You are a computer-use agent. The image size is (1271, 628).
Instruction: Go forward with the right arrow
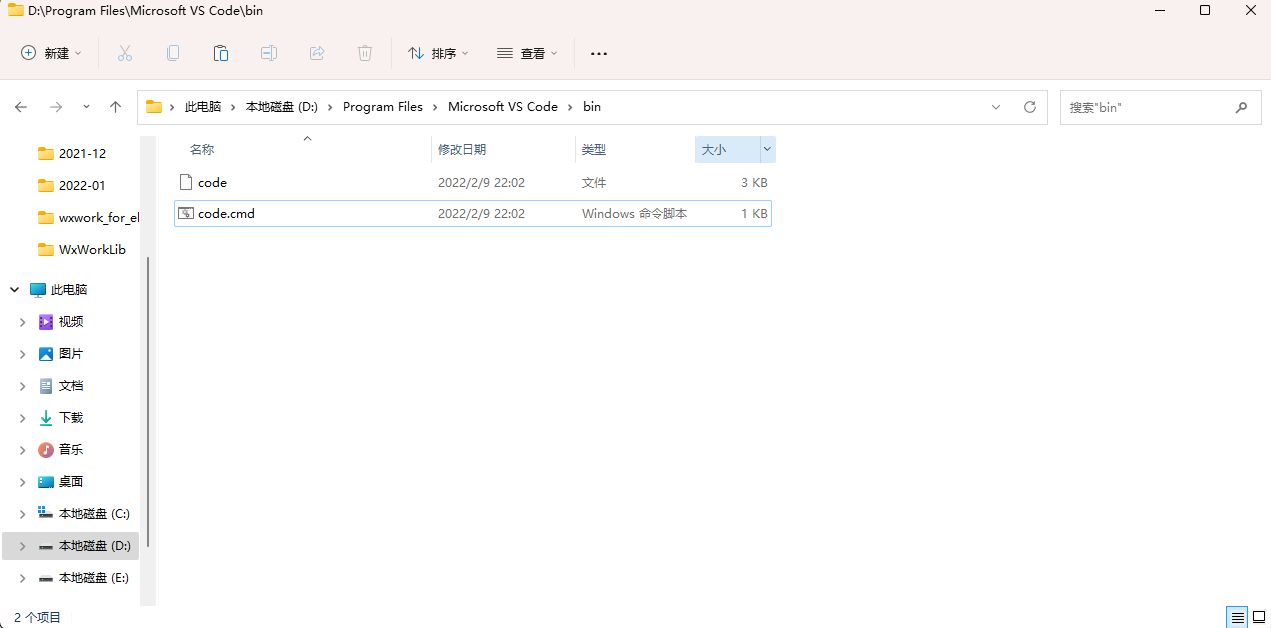56,107
